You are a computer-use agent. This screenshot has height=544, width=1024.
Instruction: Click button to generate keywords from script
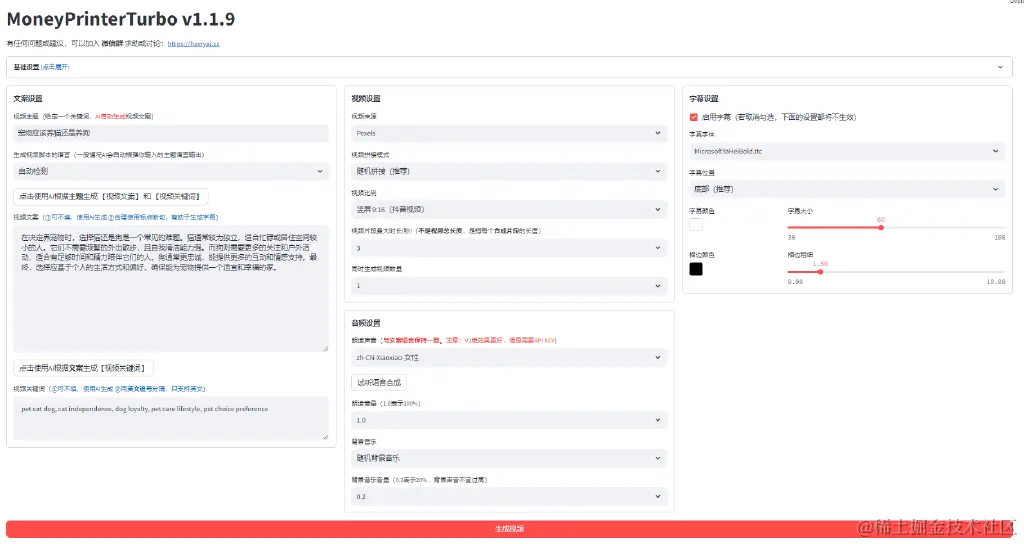pos(83,368)
